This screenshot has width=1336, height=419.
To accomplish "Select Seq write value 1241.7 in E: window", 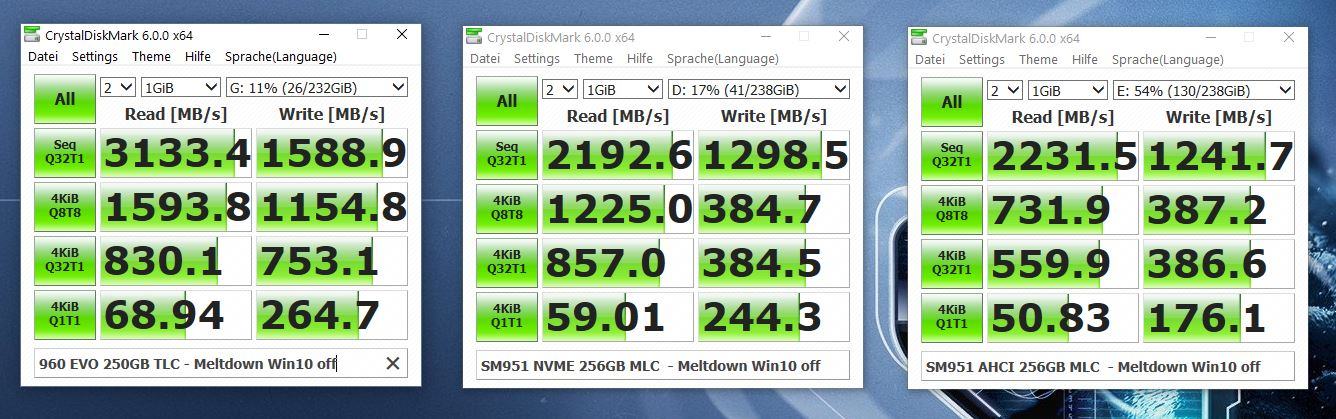I will [1219, 156].
